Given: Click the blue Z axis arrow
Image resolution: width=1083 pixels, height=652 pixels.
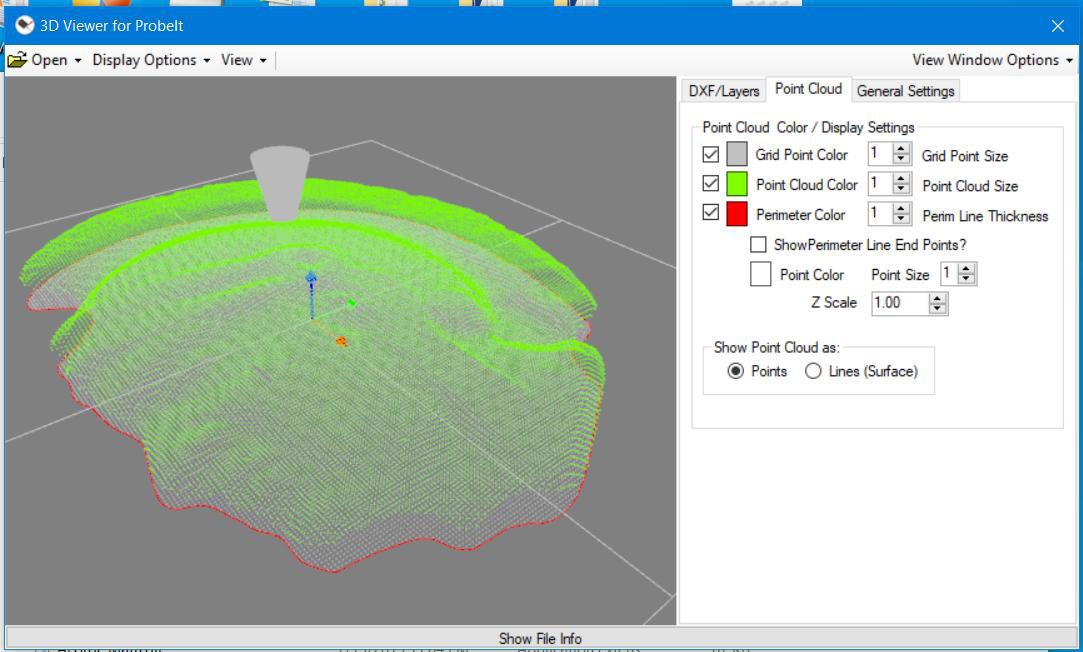Looking at the screenshot, I should (x=311, y=294).
